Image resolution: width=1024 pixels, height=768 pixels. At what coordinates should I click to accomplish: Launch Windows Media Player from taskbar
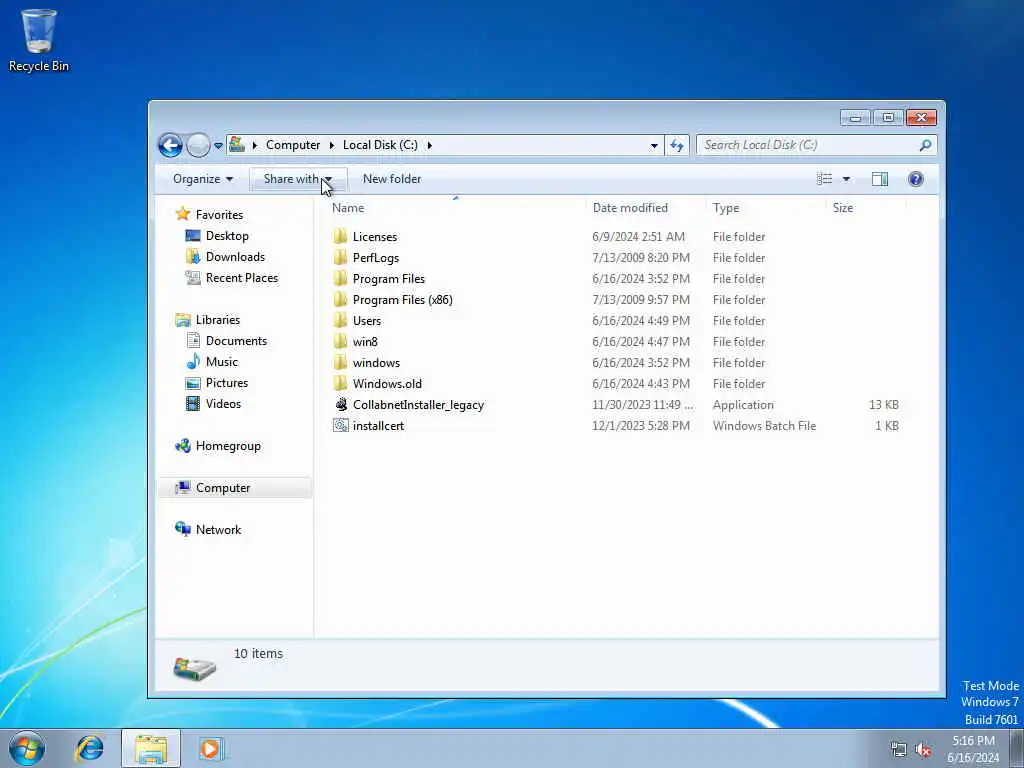210,748
